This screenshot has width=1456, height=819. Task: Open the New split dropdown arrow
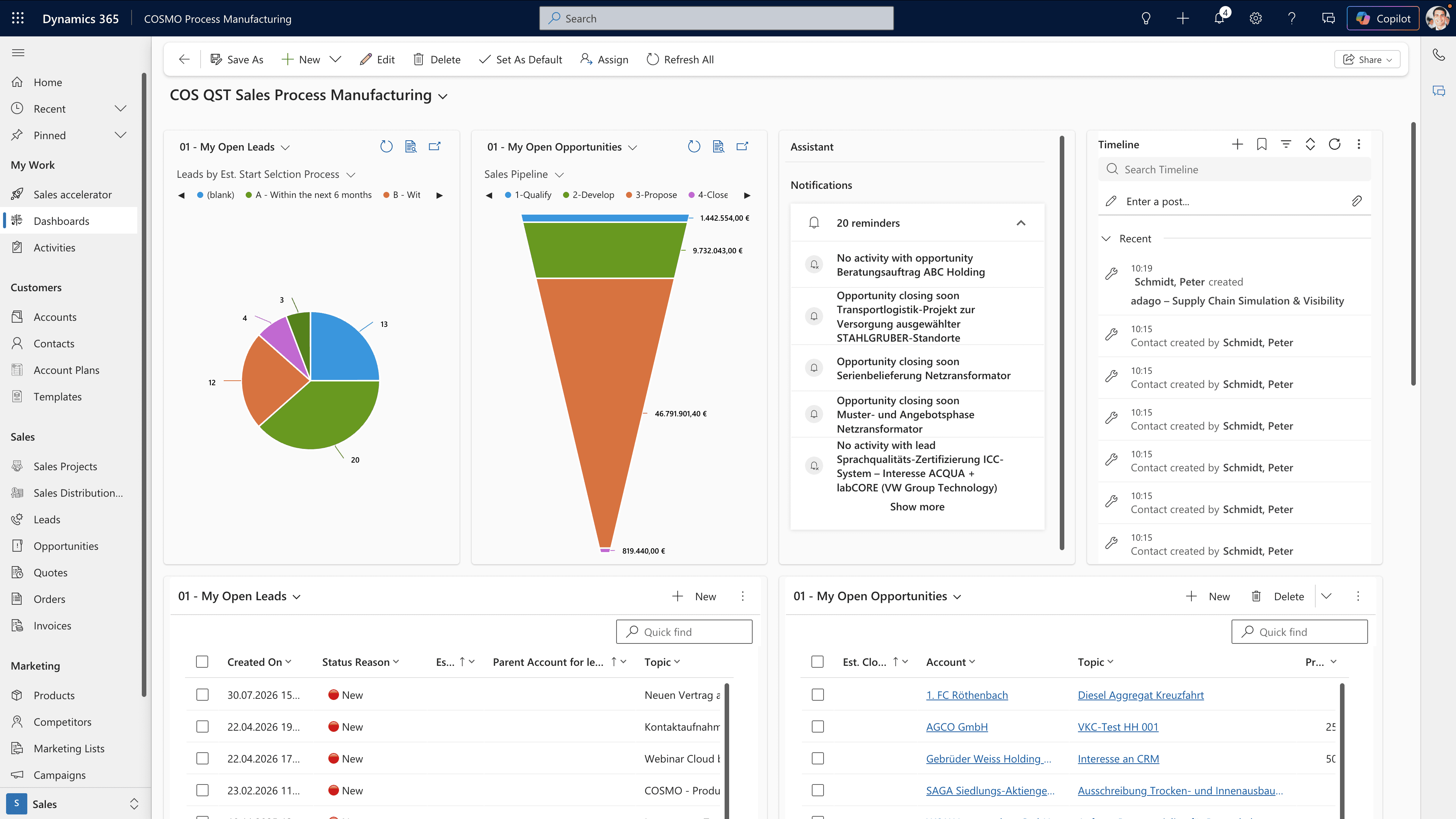[x=335, y=60]
